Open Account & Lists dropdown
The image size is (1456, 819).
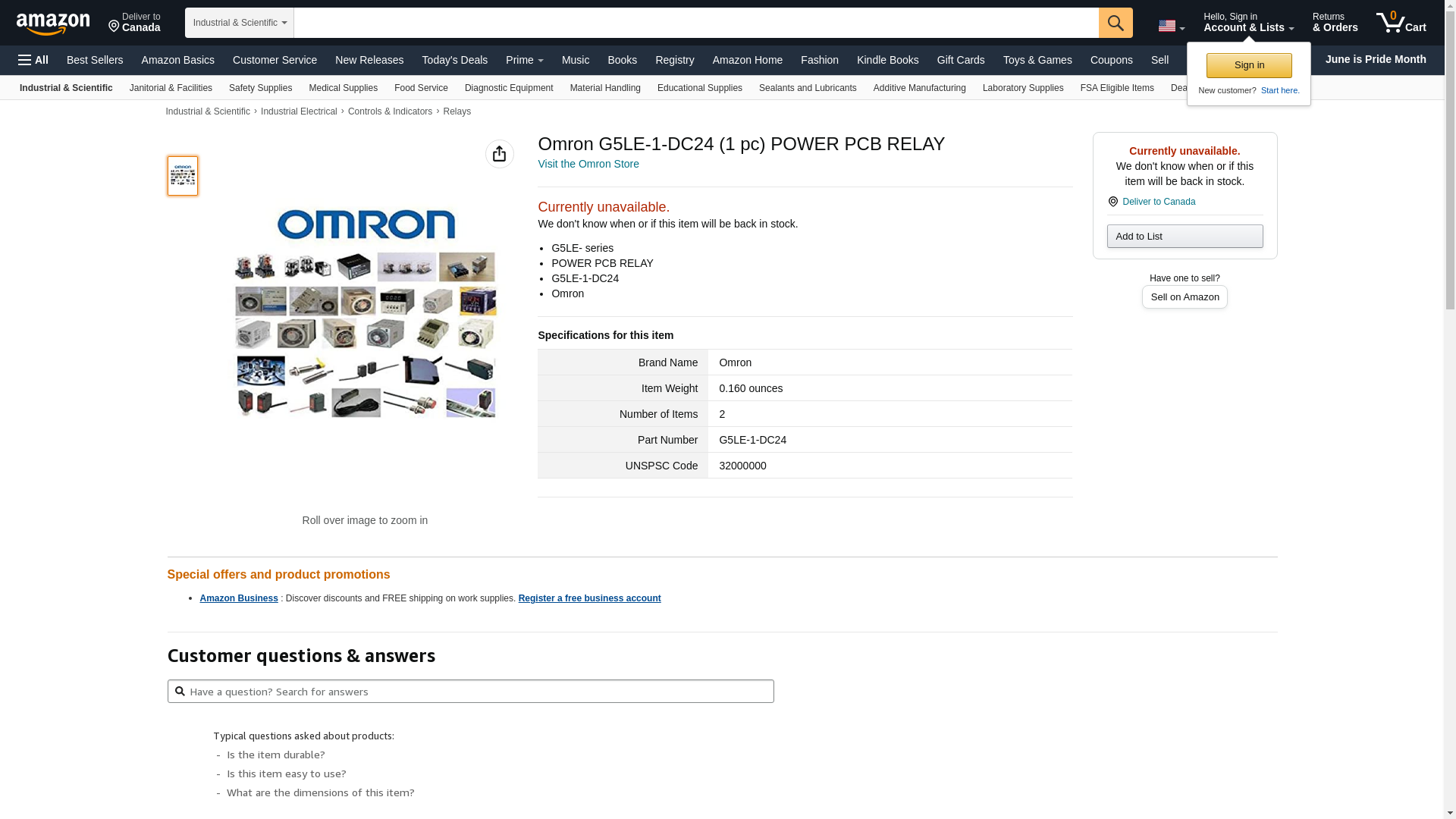(1248, 23)
